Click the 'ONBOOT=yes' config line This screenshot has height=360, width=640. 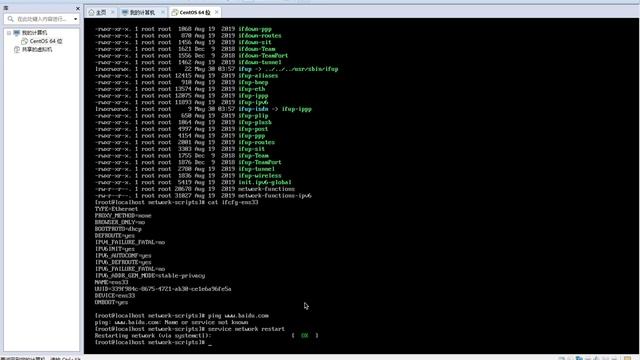click(111, 302)
